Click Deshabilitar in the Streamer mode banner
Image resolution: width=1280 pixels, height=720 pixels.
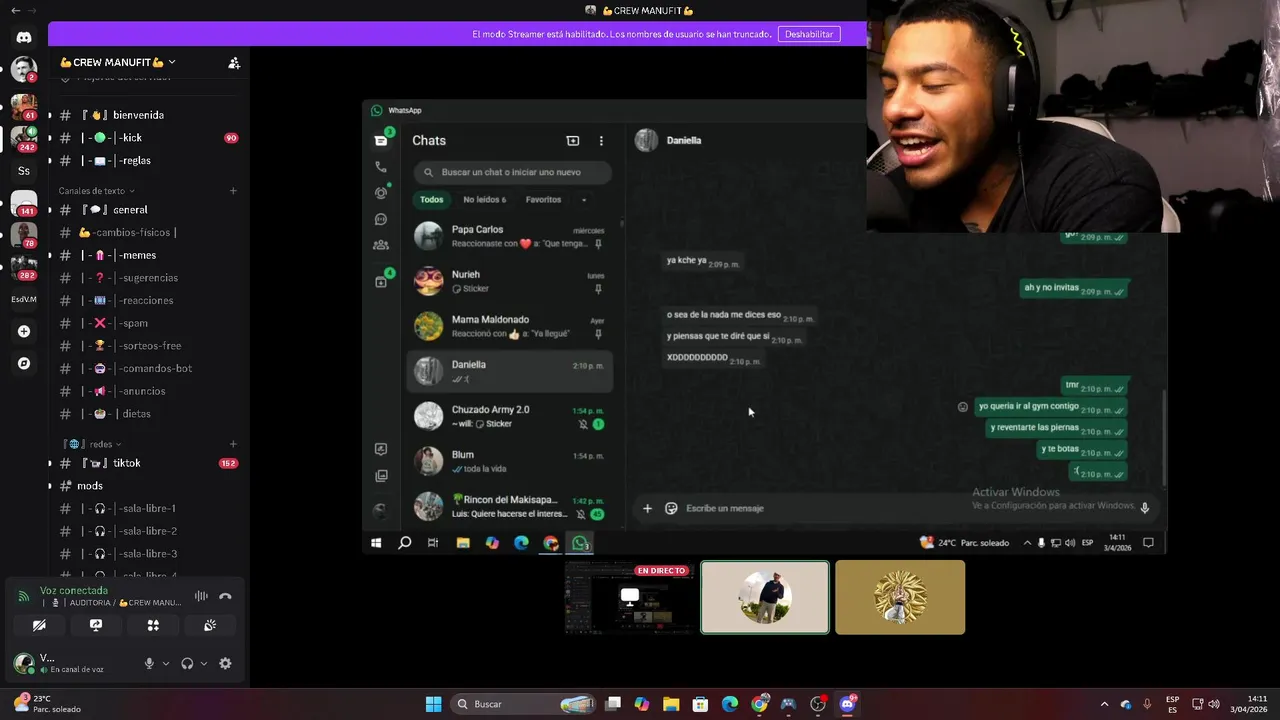coord(809,34)
